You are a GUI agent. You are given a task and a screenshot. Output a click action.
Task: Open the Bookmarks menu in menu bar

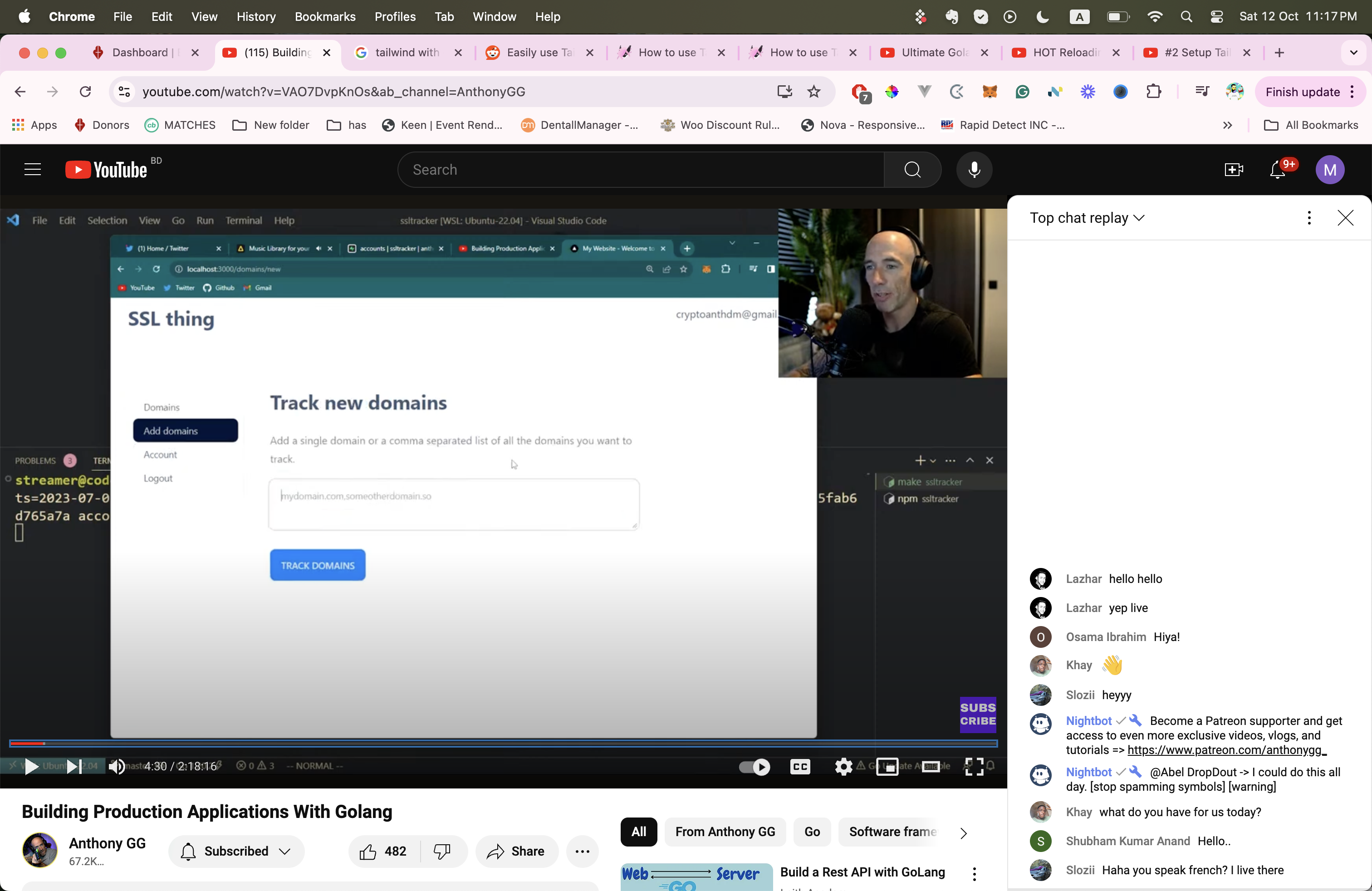point(325,16)
